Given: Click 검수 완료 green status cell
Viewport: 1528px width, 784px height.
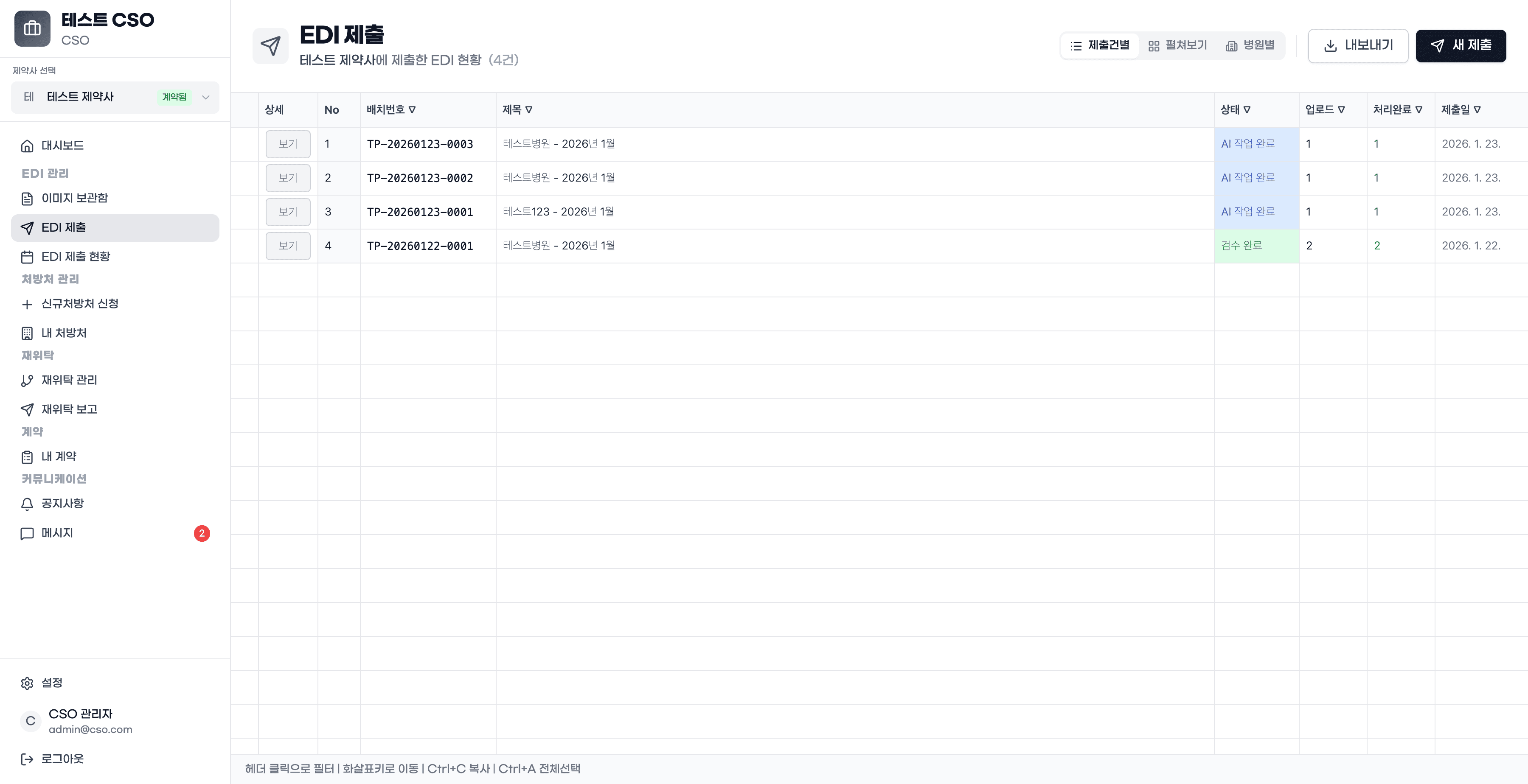Looking at the screenshot, I should (x=1256, y=246).
